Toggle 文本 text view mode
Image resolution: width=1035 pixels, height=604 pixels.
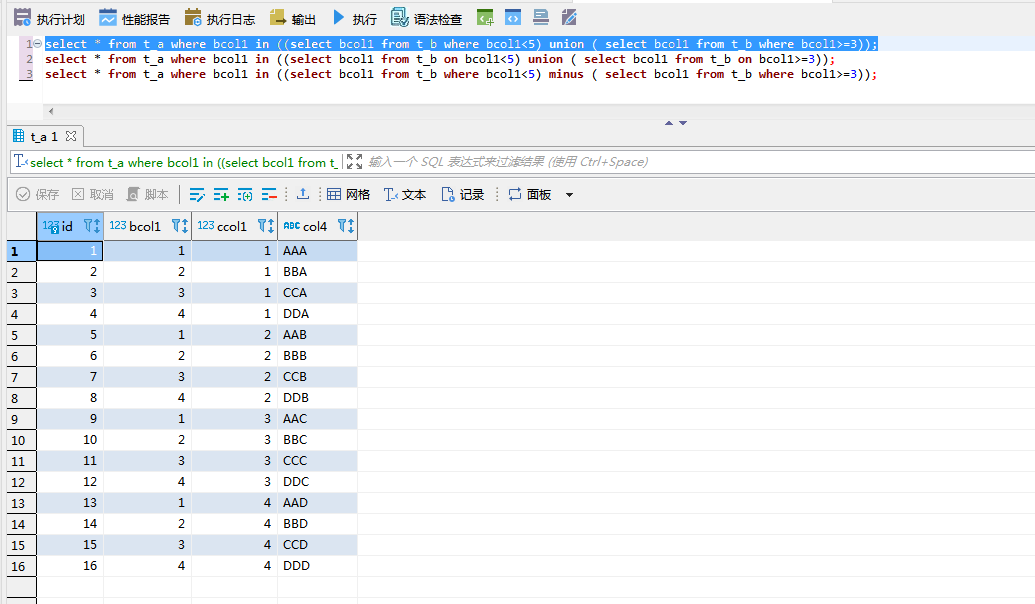[x=405, y=194]
